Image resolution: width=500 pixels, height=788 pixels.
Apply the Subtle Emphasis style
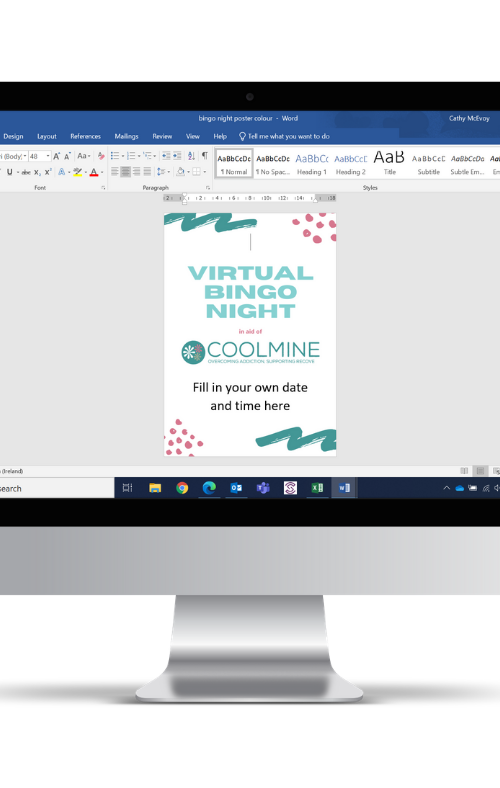[x=467, y=164]
